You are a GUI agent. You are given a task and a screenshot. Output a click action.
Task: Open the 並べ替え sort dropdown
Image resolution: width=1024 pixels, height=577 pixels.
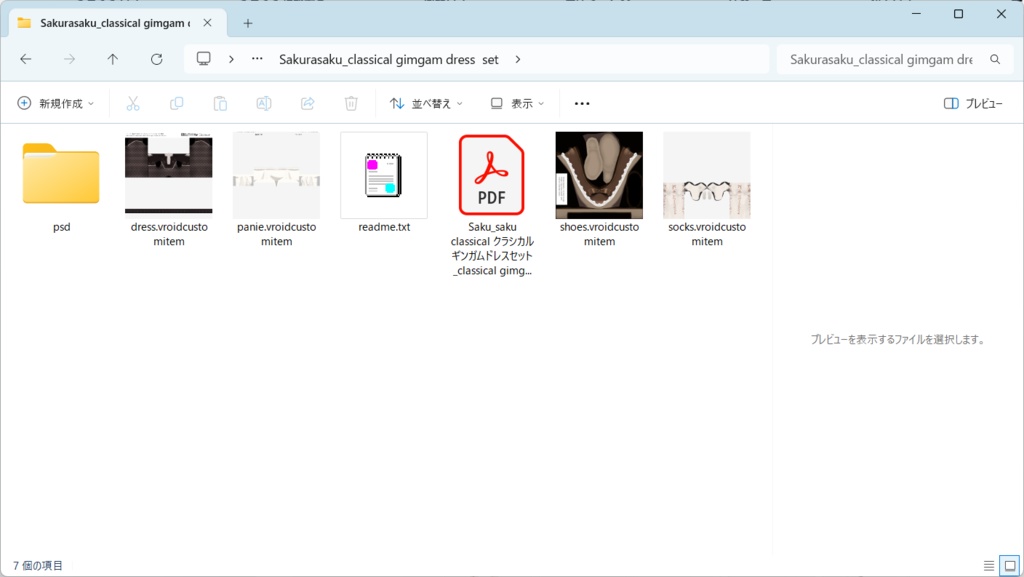pyautogui.click(x=426, y=103)
